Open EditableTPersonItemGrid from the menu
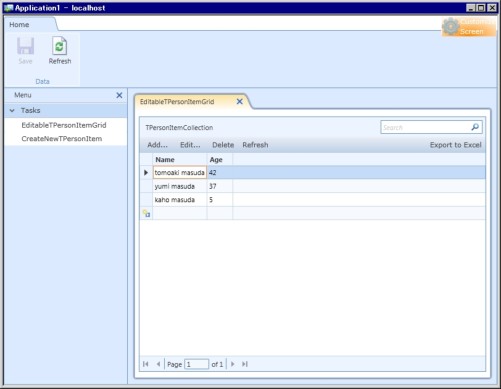 64,125
